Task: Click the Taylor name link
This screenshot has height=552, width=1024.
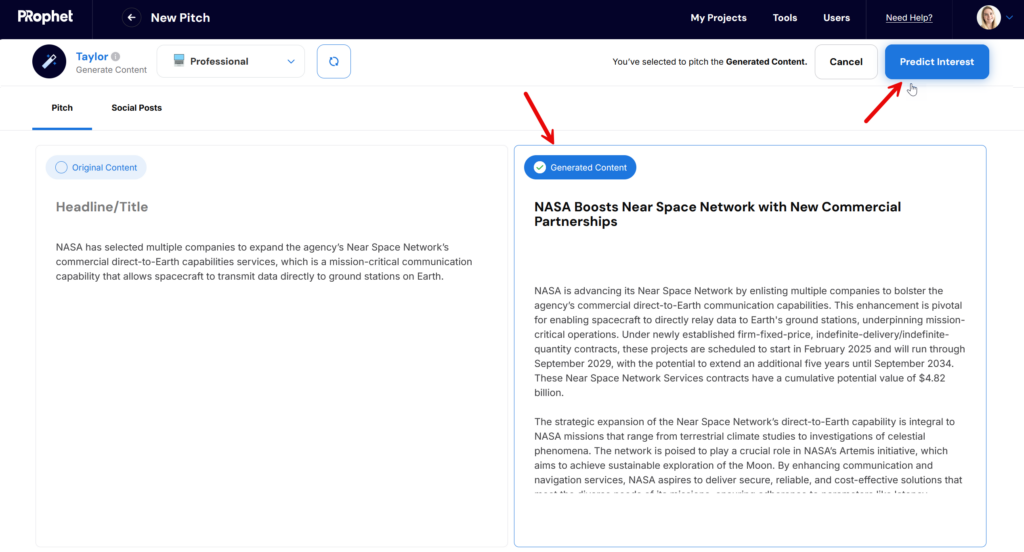Action: tap(91, 56)
